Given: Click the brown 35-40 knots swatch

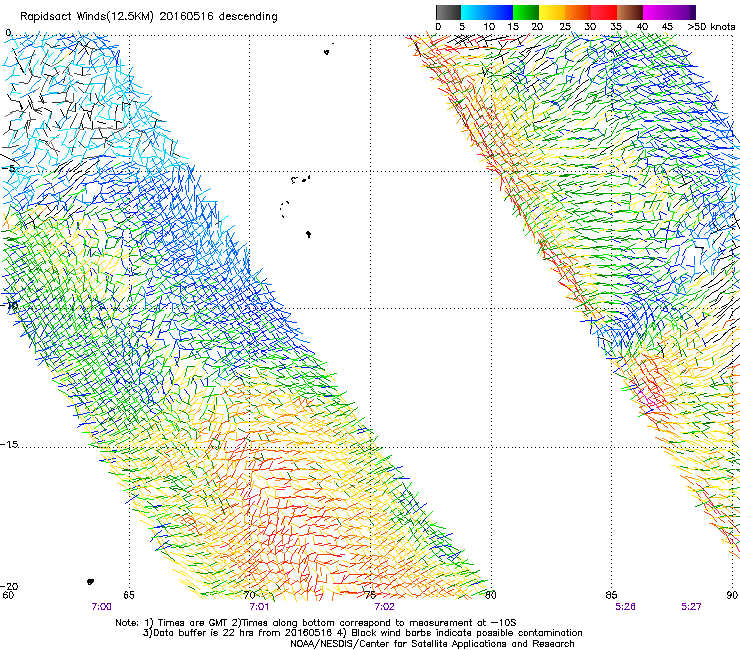Looking at the screenshot, I should pyautogui.click(x=630, y=12).
